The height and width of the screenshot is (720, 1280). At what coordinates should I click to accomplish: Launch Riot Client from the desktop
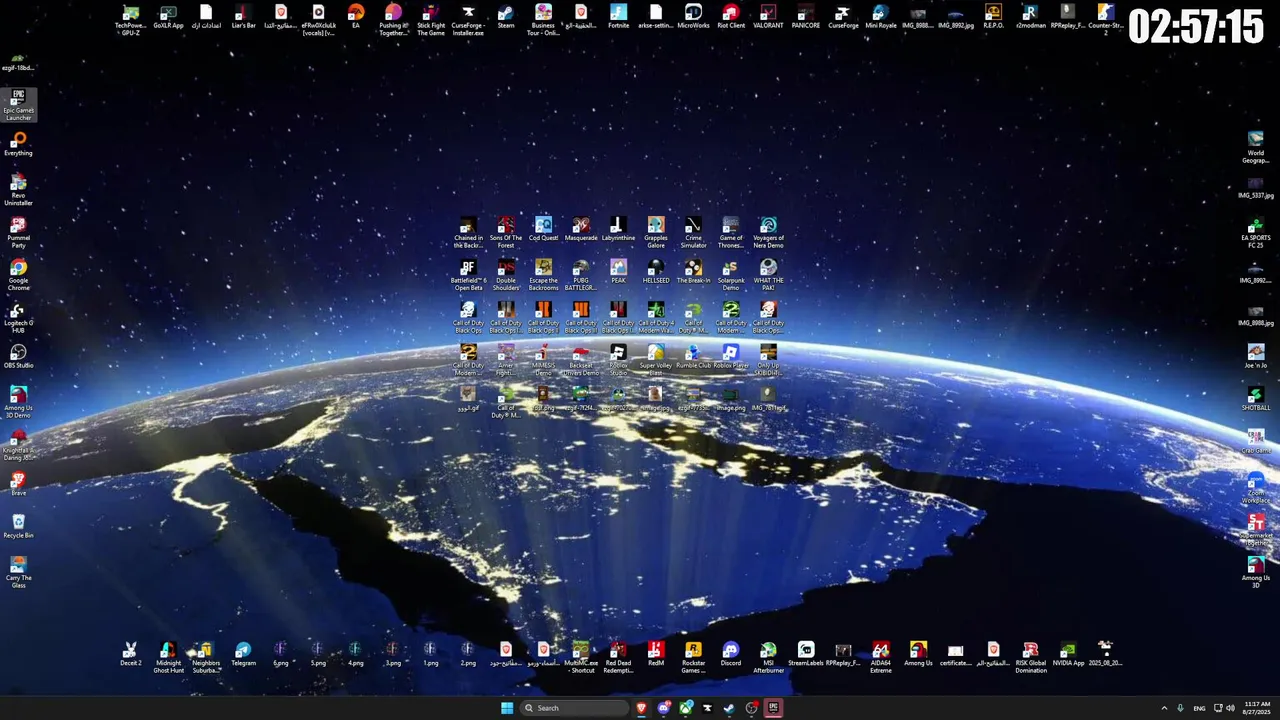(x=731, y=18)
